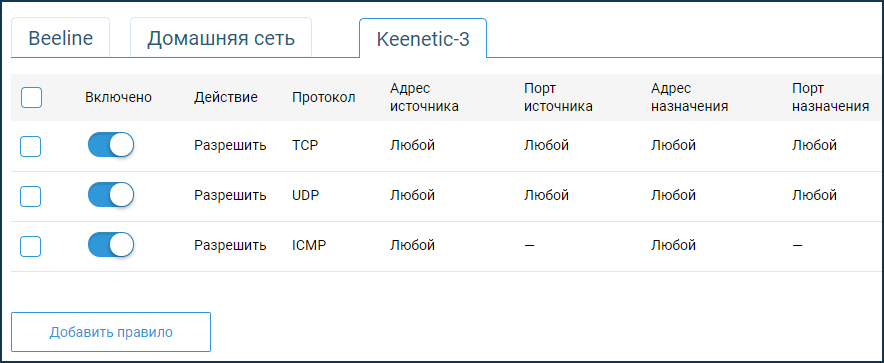
Task: Click UDP row Разрешить action cell
Action: (230, 196)
